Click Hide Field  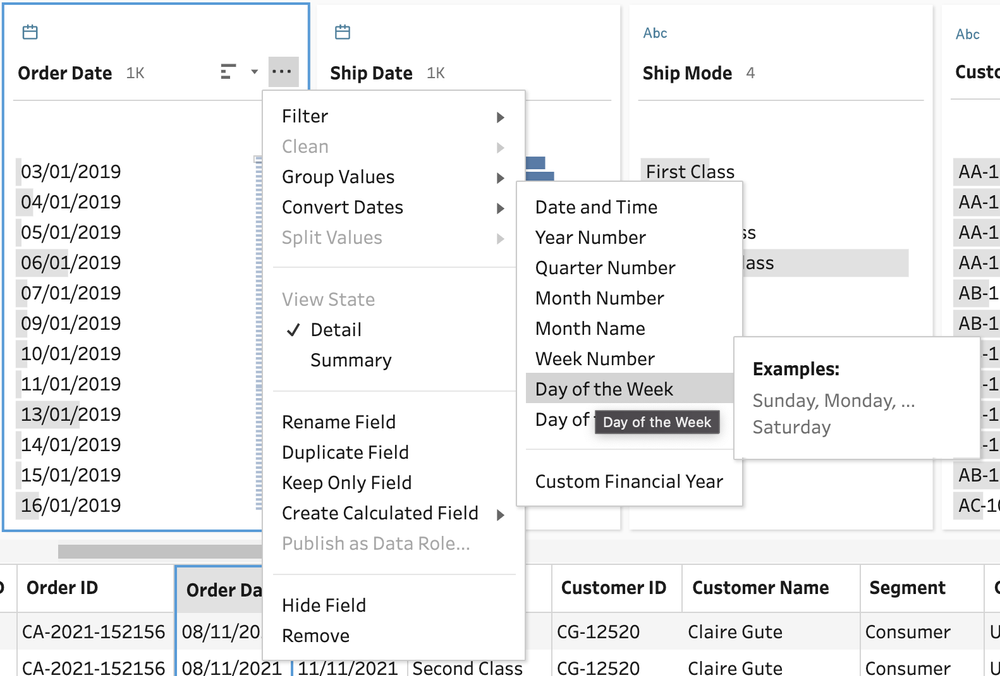(x=324, y=605)
